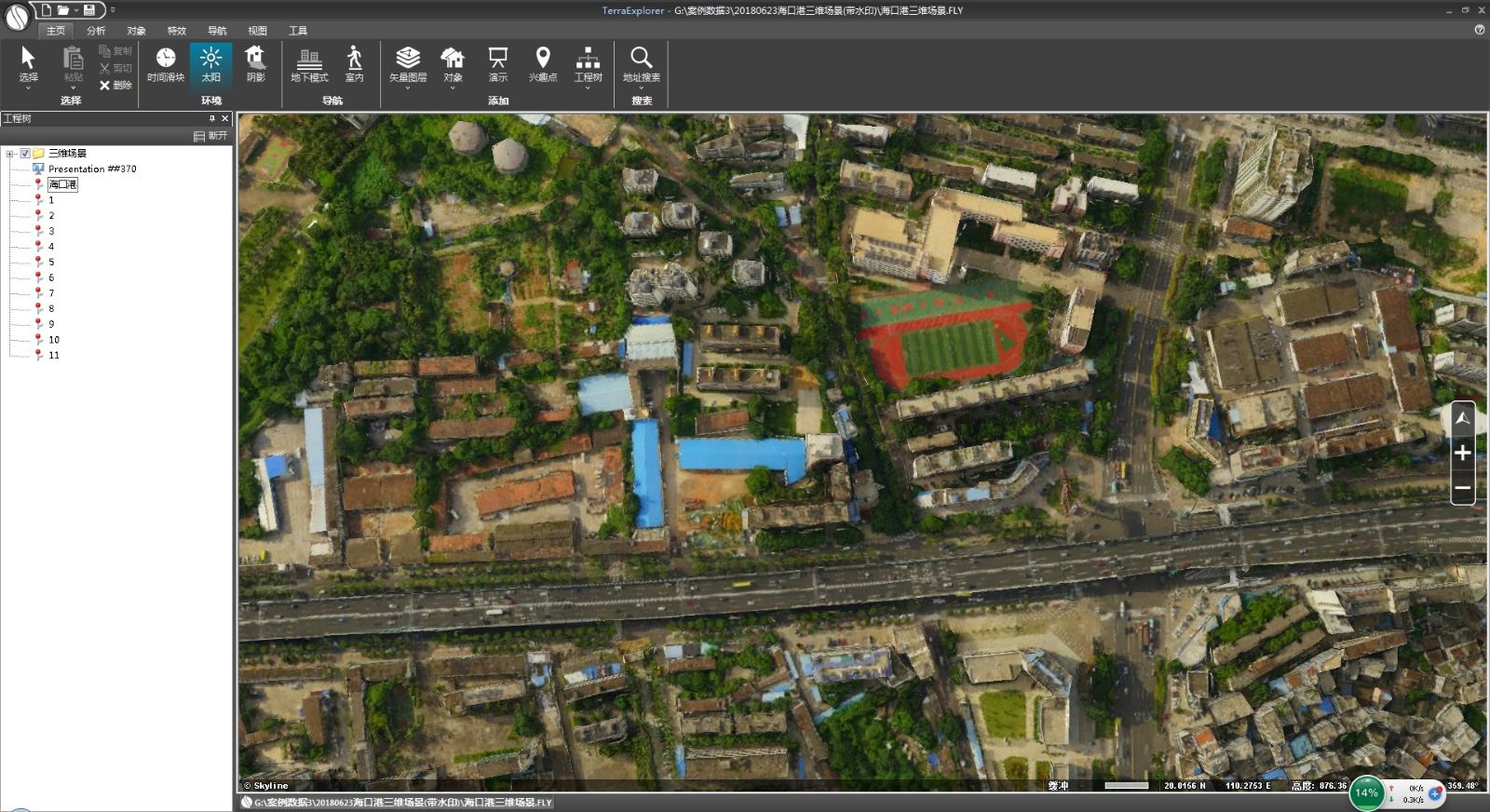
Task: Enable 室内 indoor walking navigation
Action: pyautogui.click(x=354, y=65)
